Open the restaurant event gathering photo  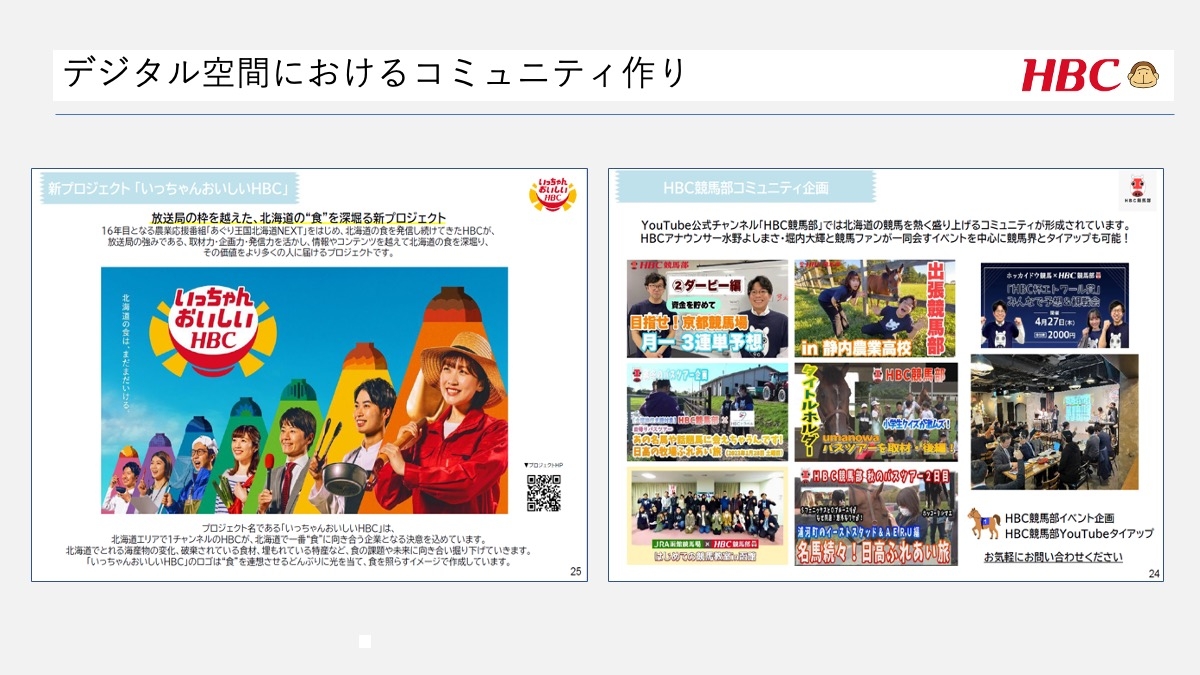[x=1054, y=421]
